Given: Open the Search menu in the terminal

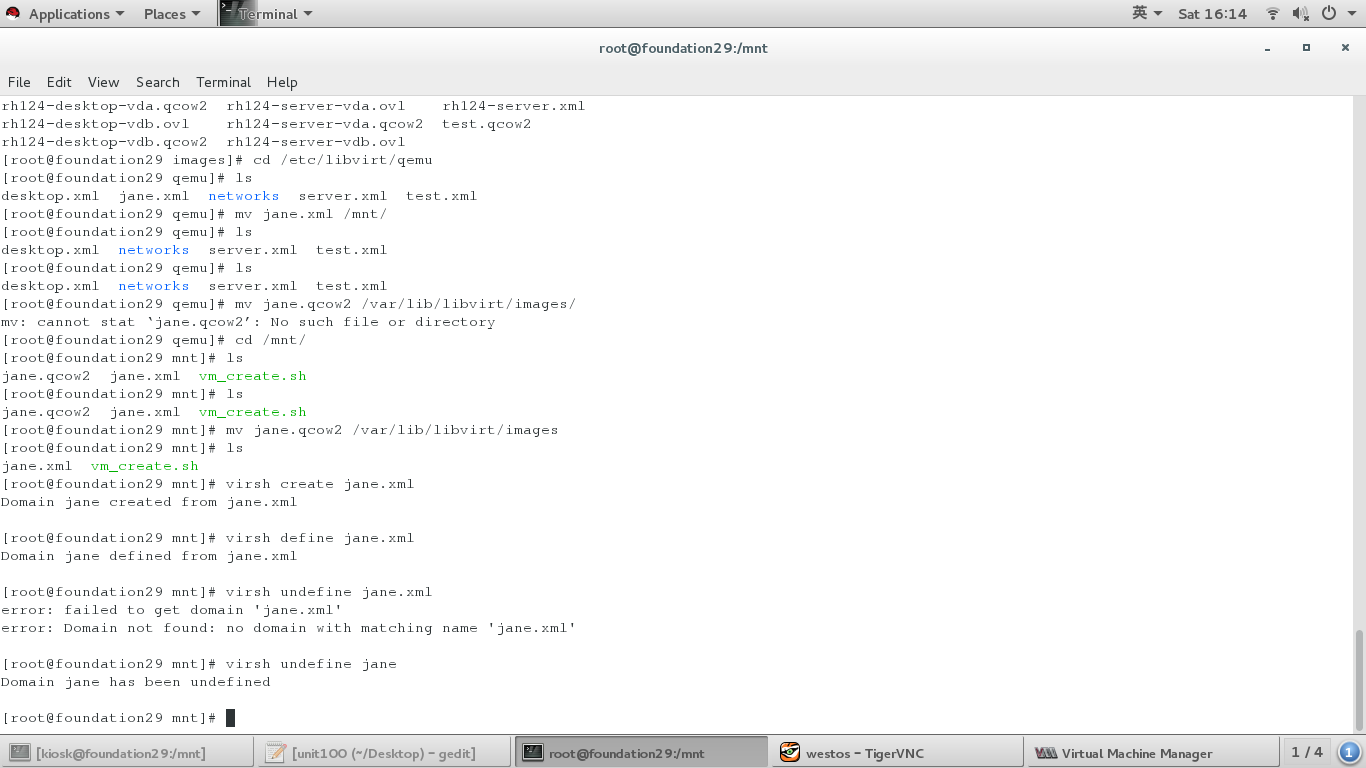Looking at the screenshot, I should click(158, 82).
